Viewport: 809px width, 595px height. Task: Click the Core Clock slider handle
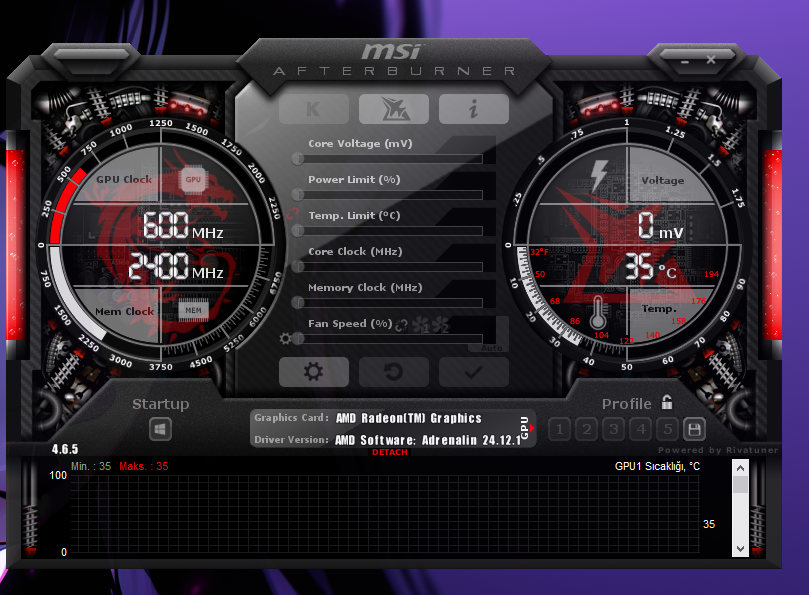tap(298, 267)
